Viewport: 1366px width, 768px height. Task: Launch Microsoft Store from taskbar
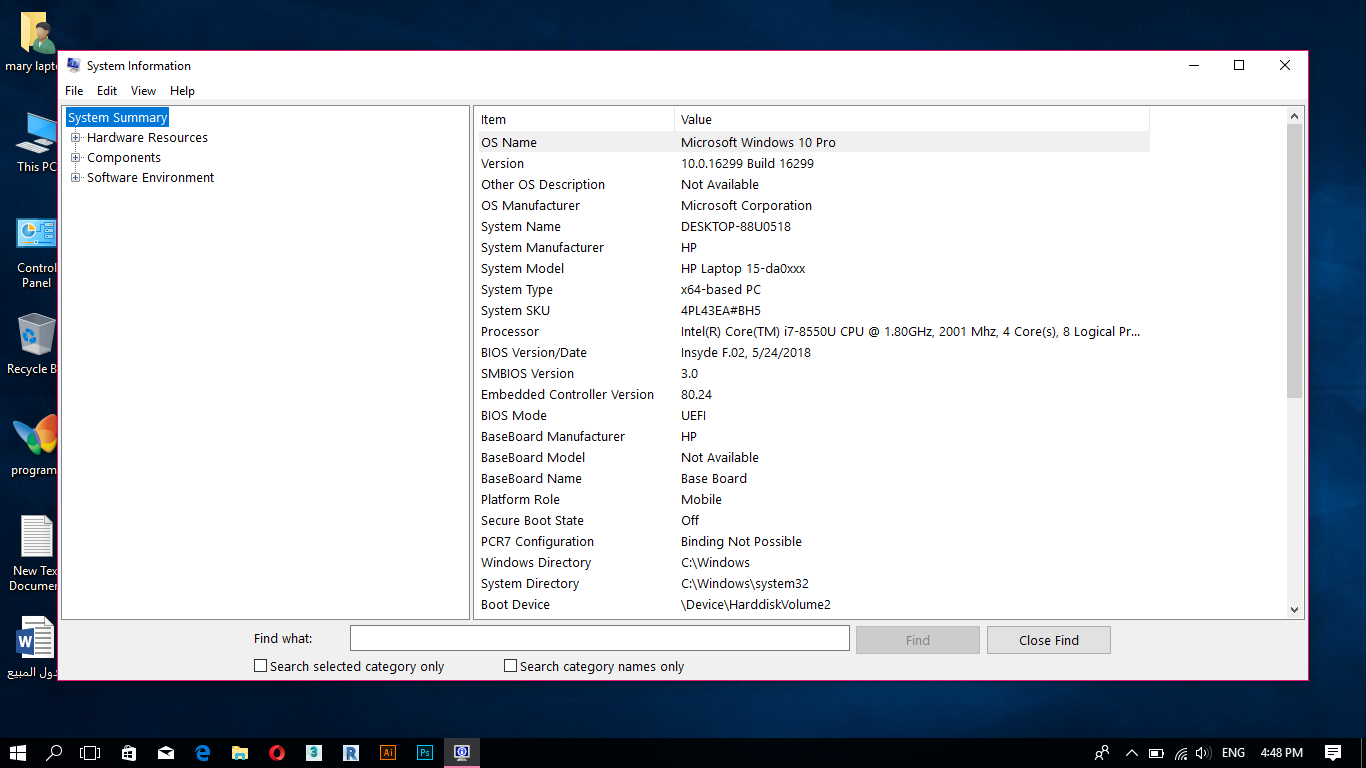coord(129,753)
